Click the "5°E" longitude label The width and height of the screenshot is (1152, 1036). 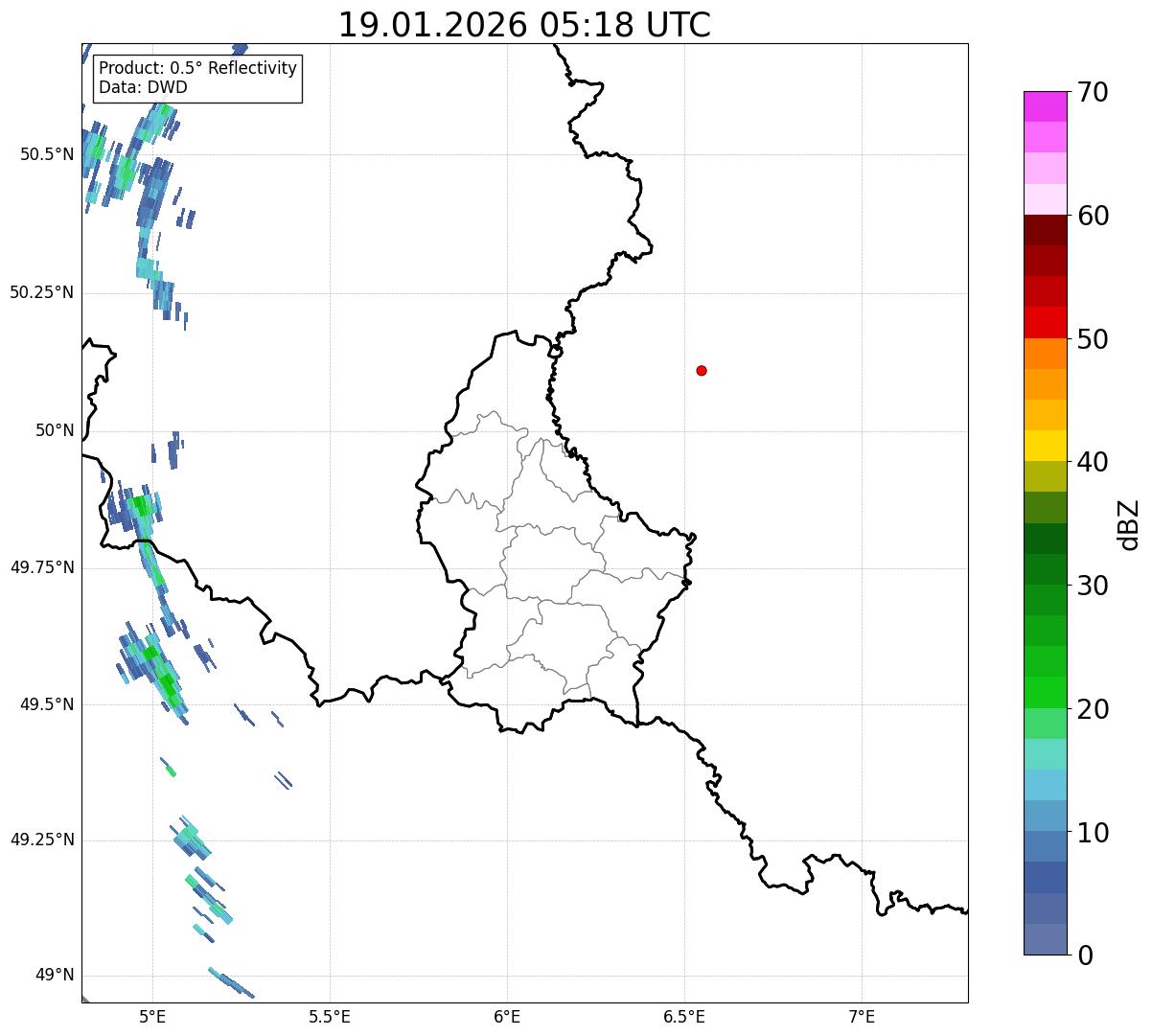(x=152, y=1017)
